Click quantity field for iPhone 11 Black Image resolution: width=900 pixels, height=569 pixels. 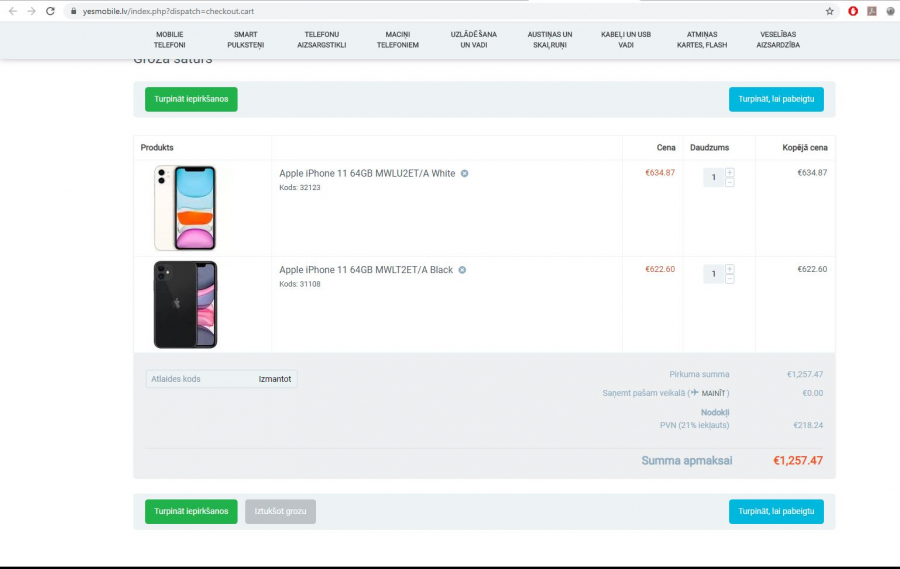[713, 274]
